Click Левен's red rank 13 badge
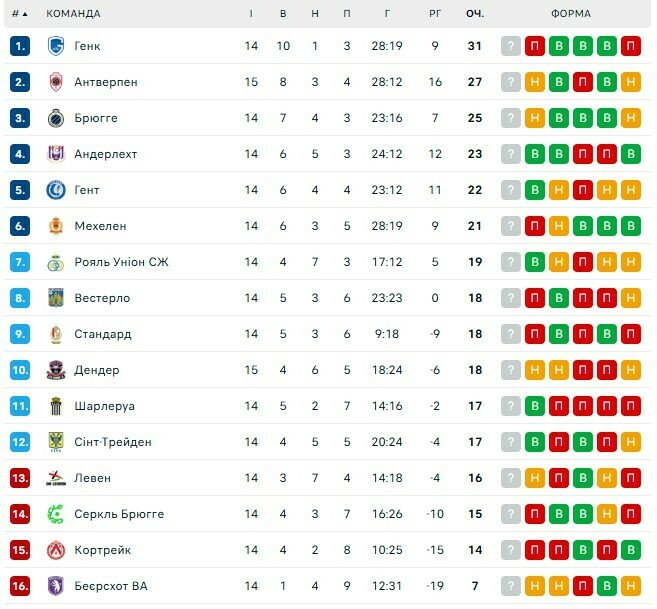Screen dimensions: 657x609 (x=21, y=478)
